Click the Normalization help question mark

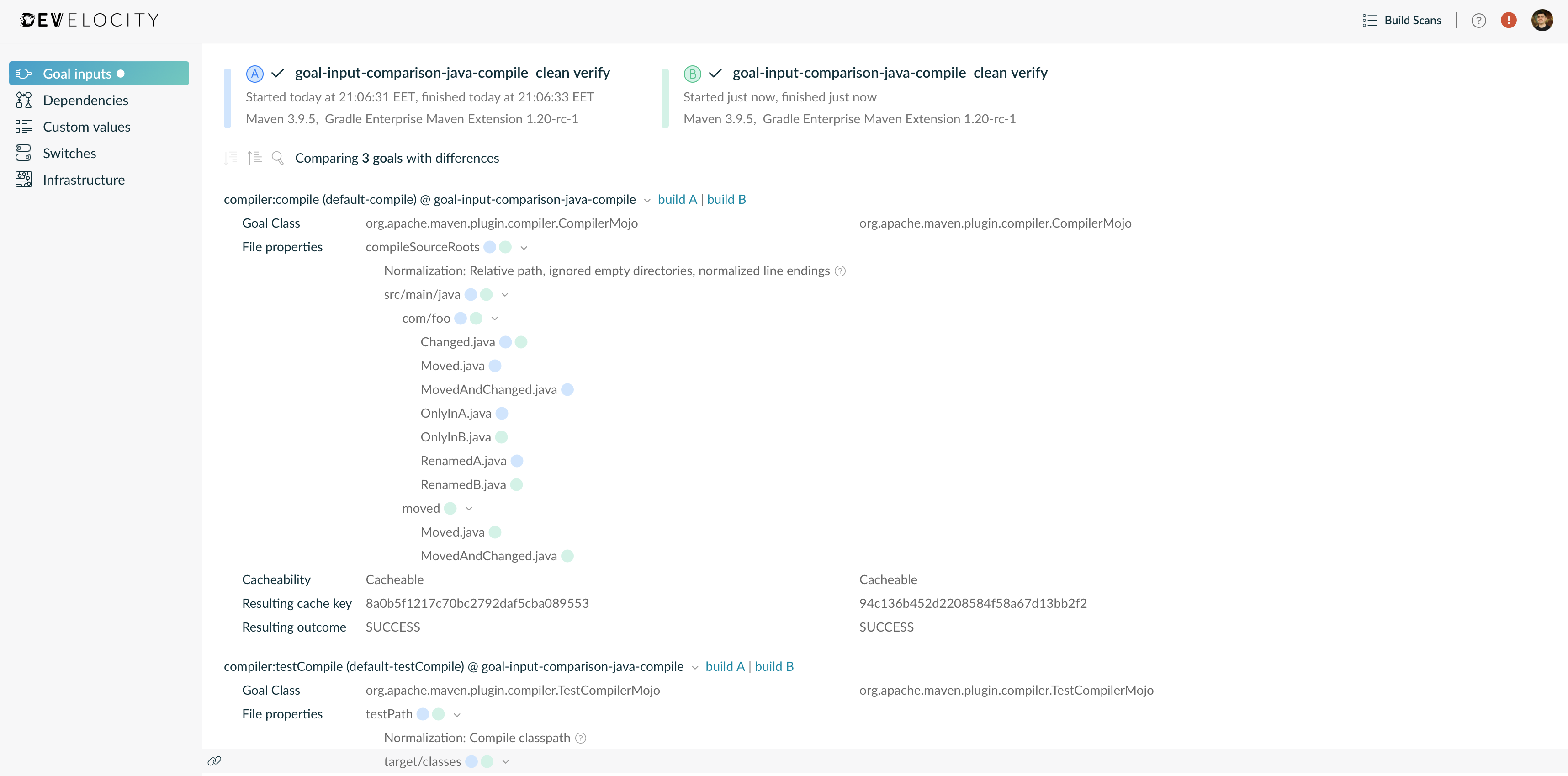840,271
